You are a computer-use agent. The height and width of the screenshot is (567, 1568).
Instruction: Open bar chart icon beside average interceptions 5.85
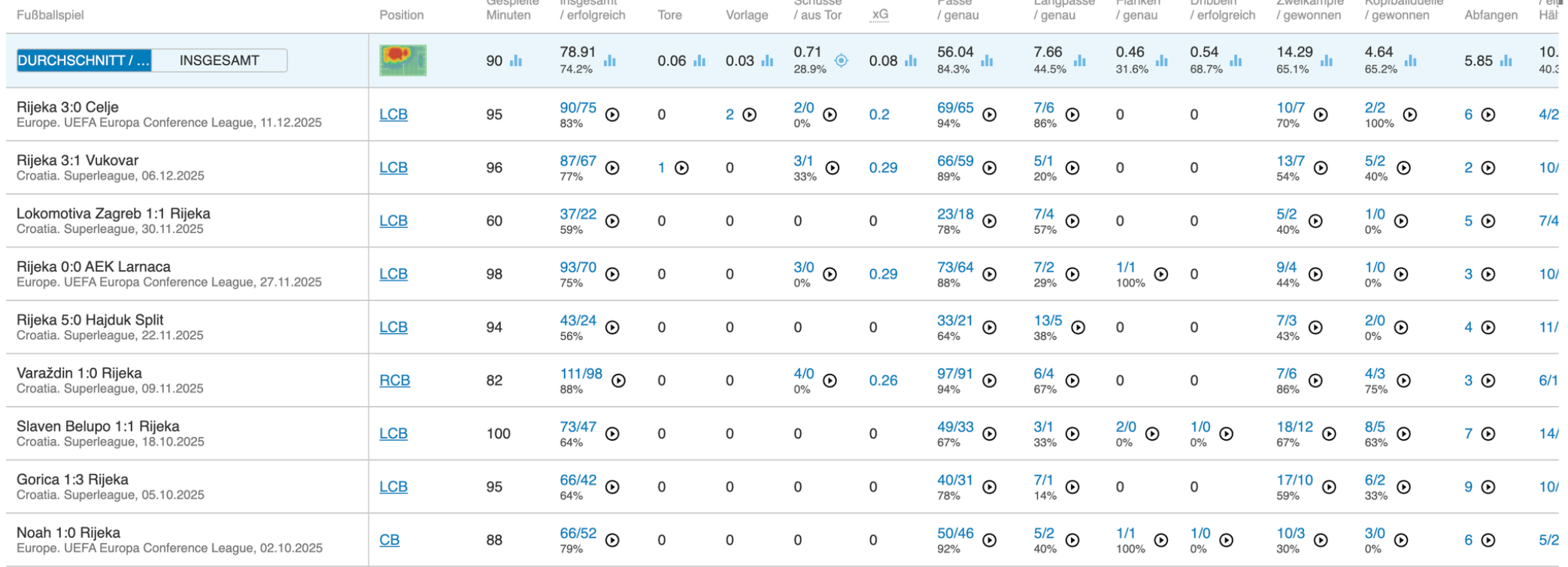[1506, 61]
